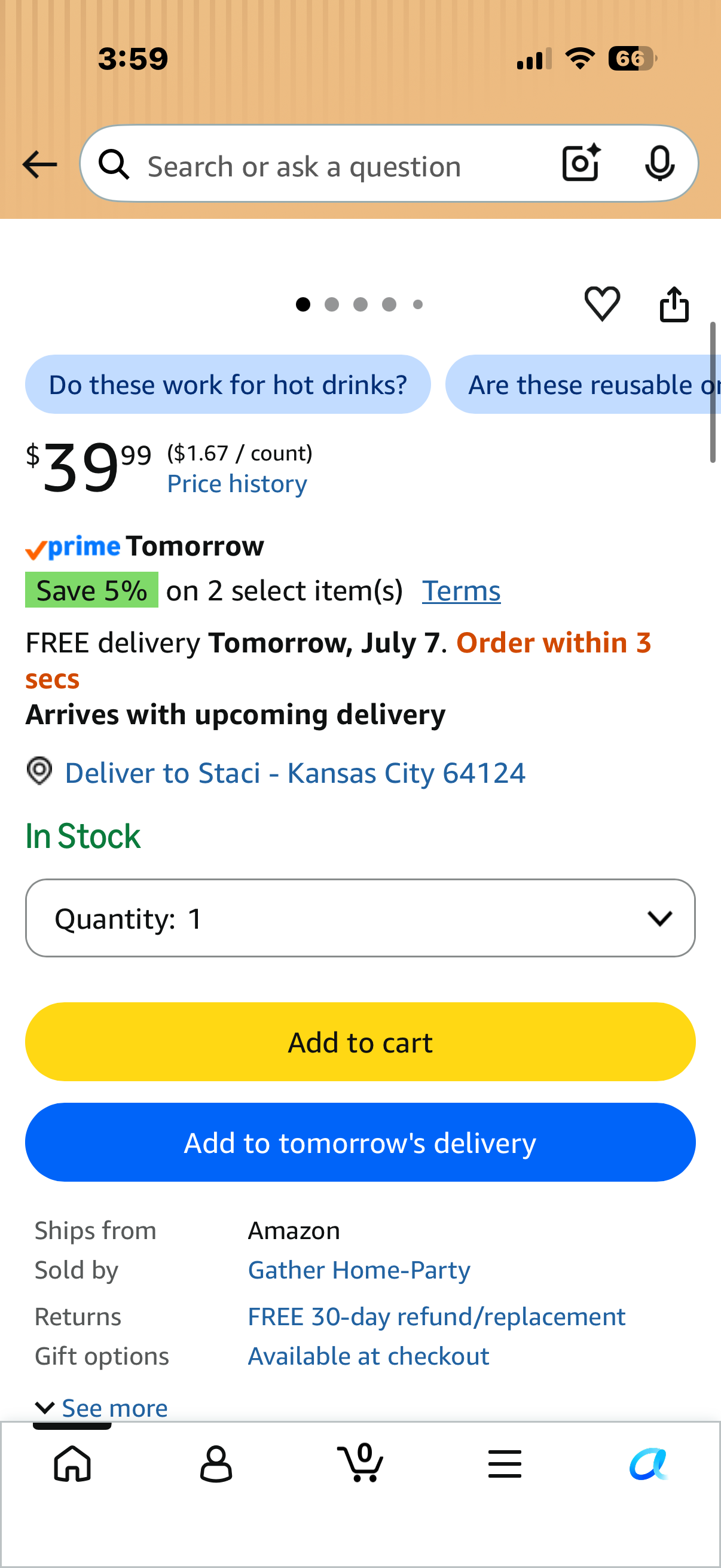Select "Do these work for hot drinks?" chip
721x1568 pixels.
(x=228, y=384)
